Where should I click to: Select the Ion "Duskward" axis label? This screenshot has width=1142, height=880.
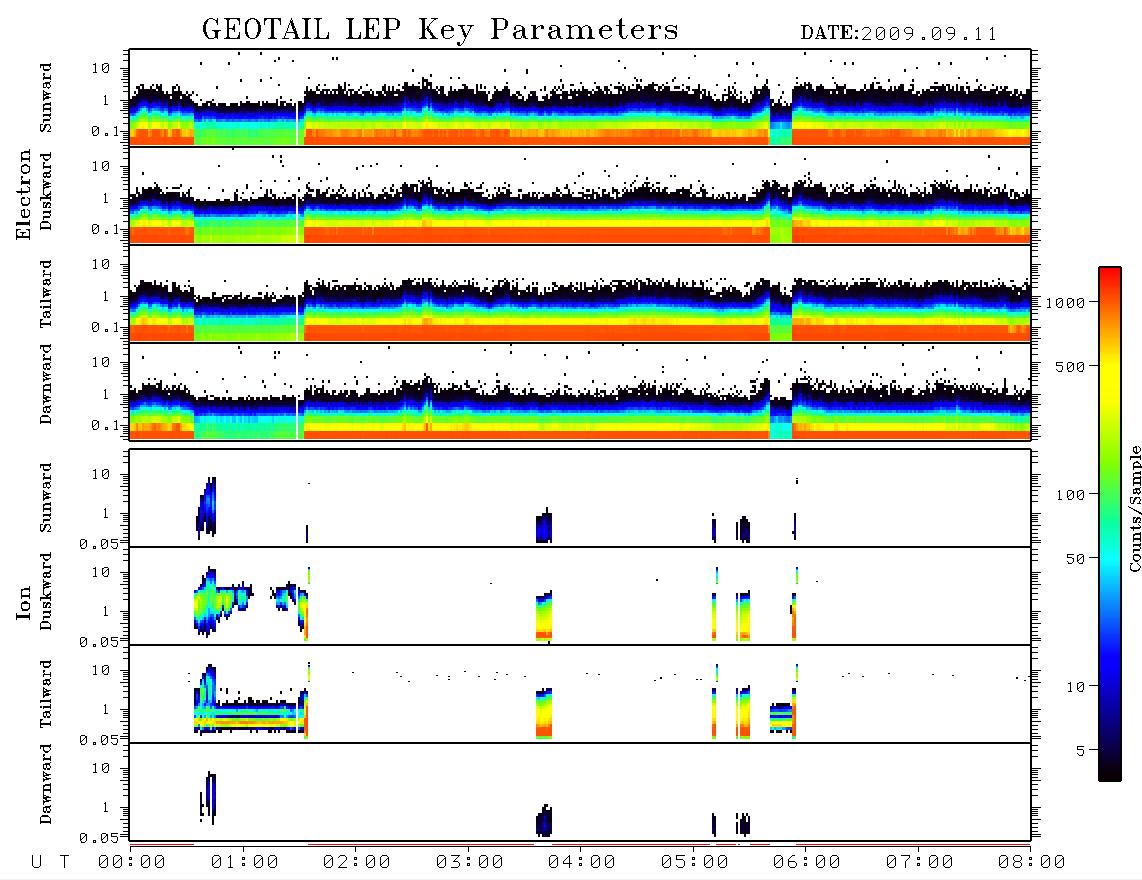(x=46, y=591)
